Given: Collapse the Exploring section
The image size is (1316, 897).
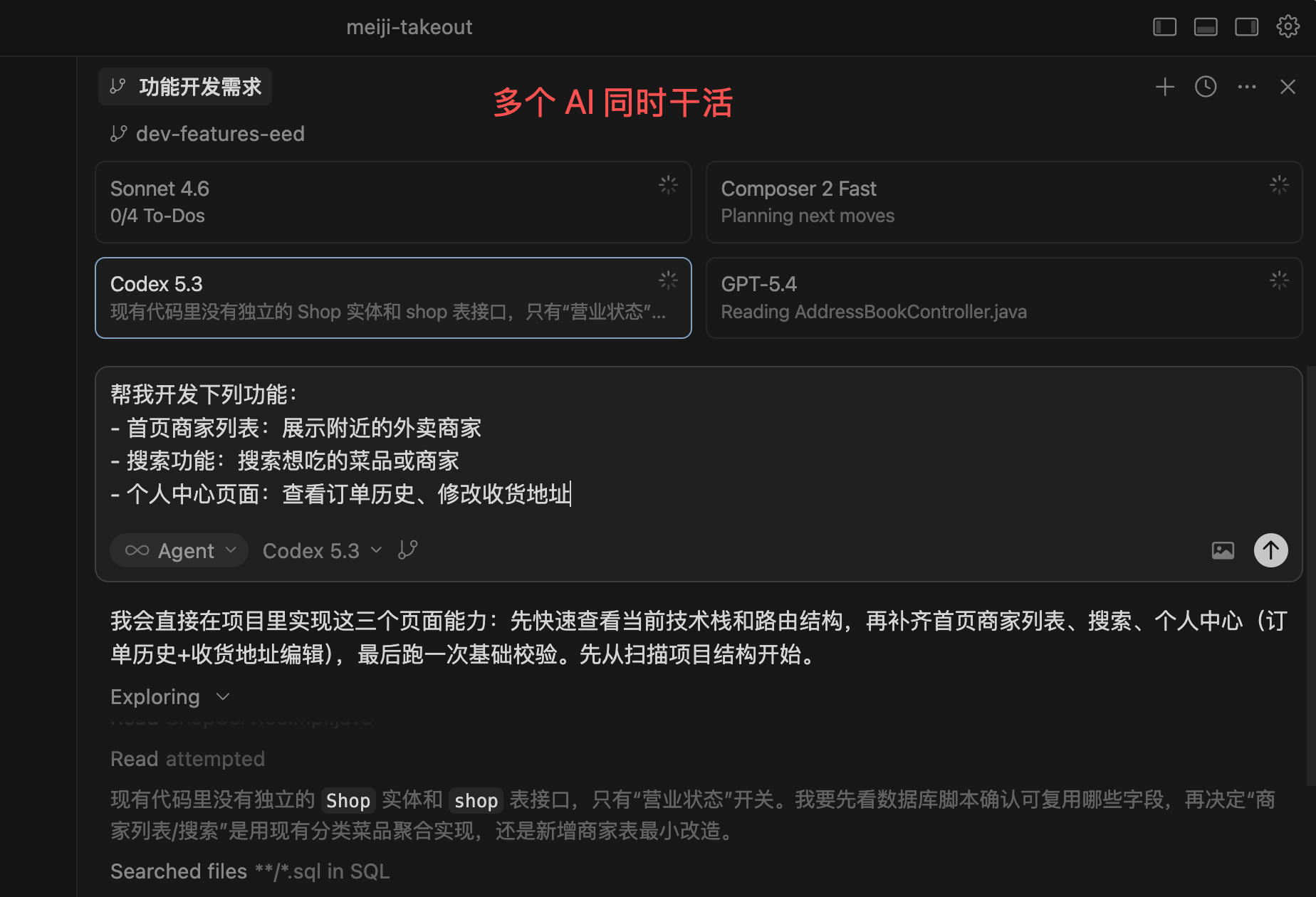Looking at the screenshot, I should click(x=169, y=697).
